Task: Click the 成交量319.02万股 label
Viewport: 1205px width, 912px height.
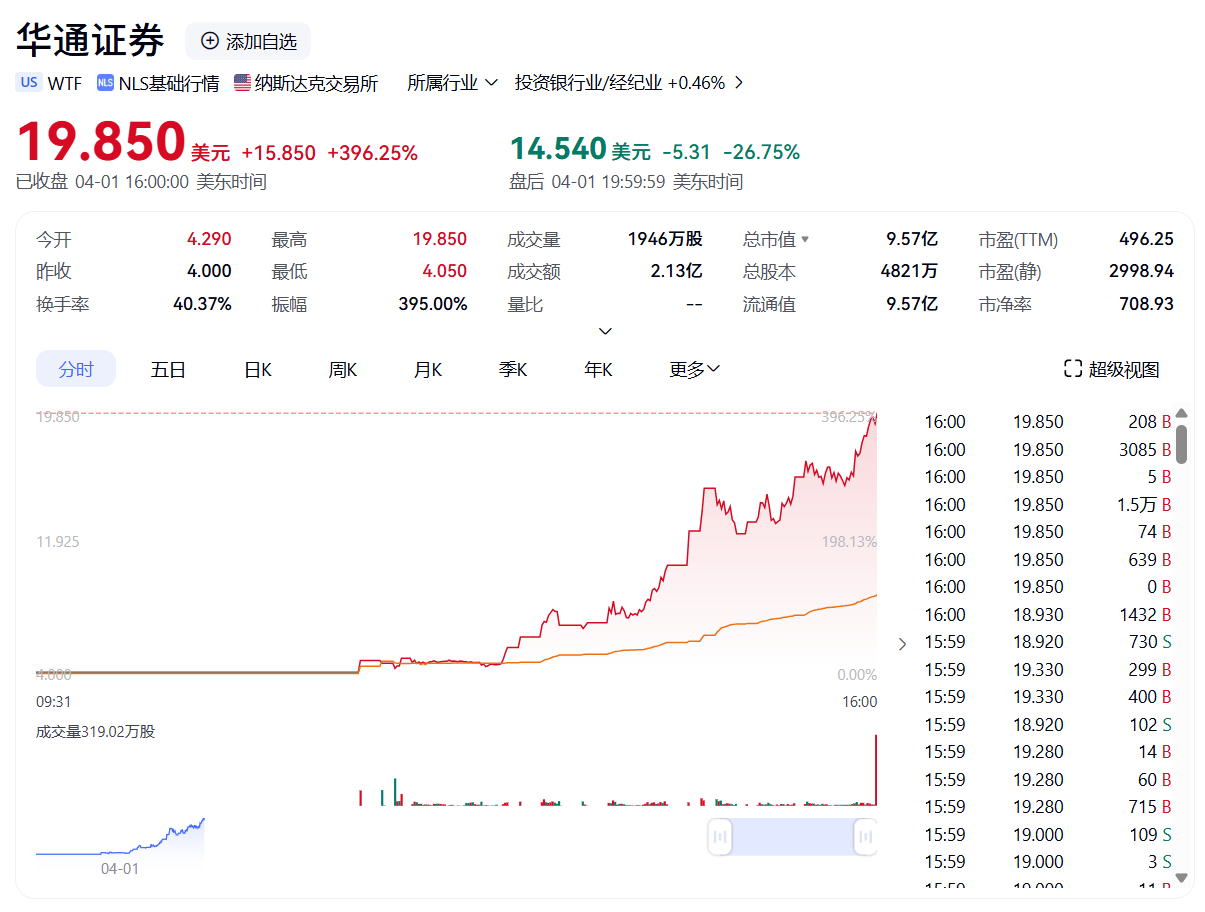Action: point(96,732)
